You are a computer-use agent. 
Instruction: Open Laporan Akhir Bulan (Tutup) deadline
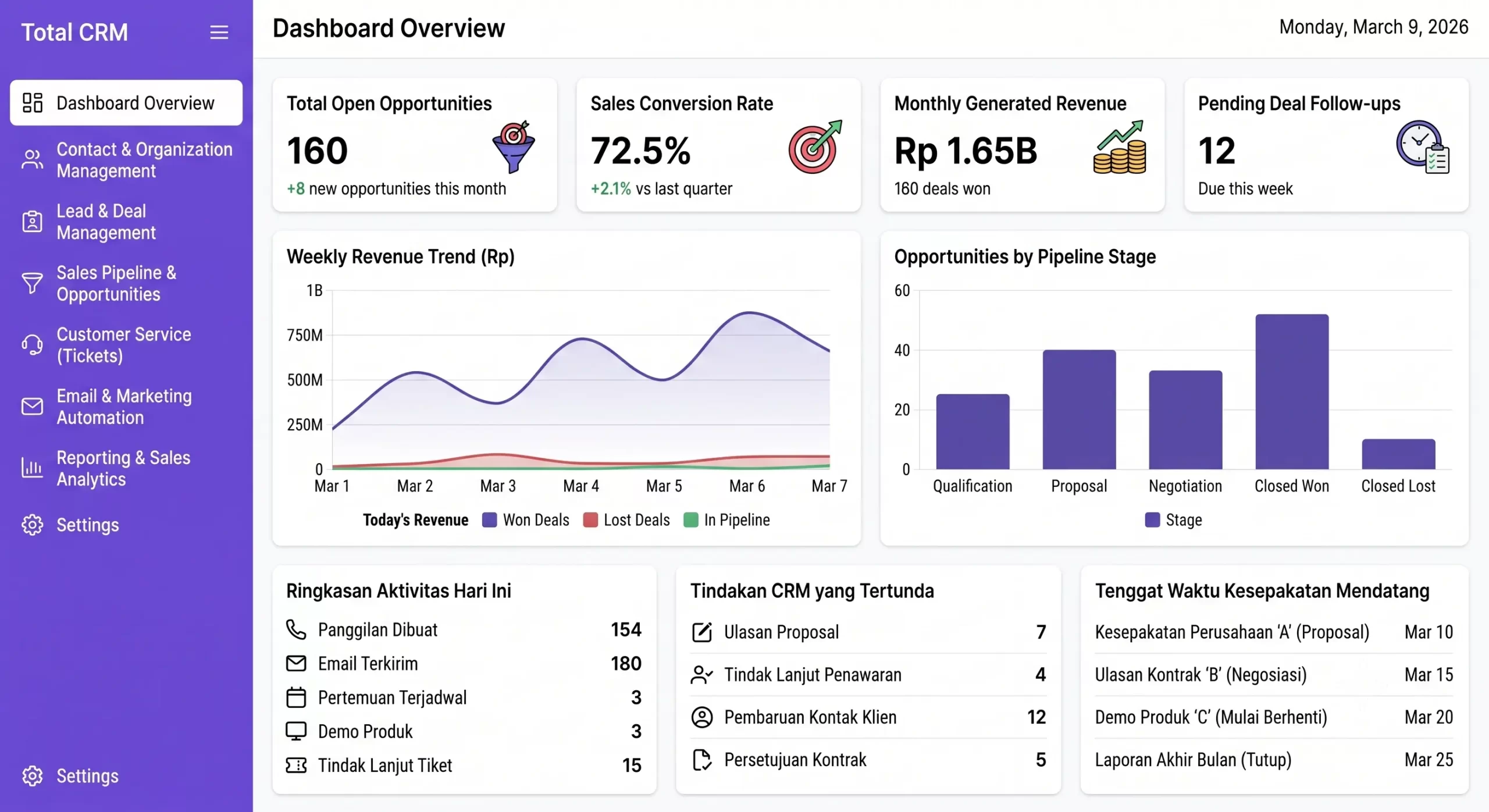[x=1274, y=760]
